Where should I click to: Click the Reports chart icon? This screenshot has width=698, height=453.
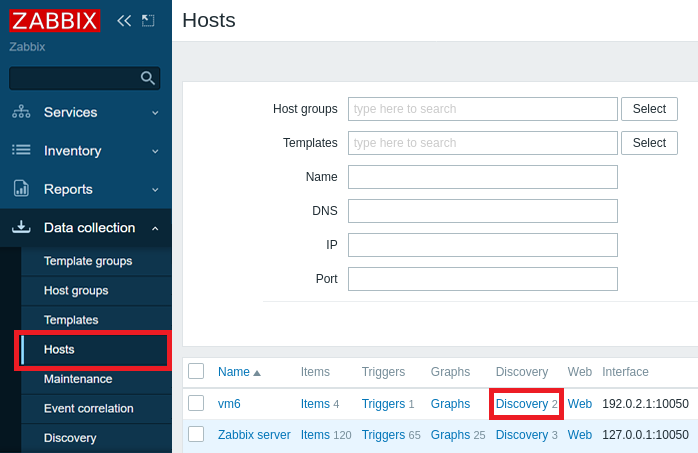21,189
